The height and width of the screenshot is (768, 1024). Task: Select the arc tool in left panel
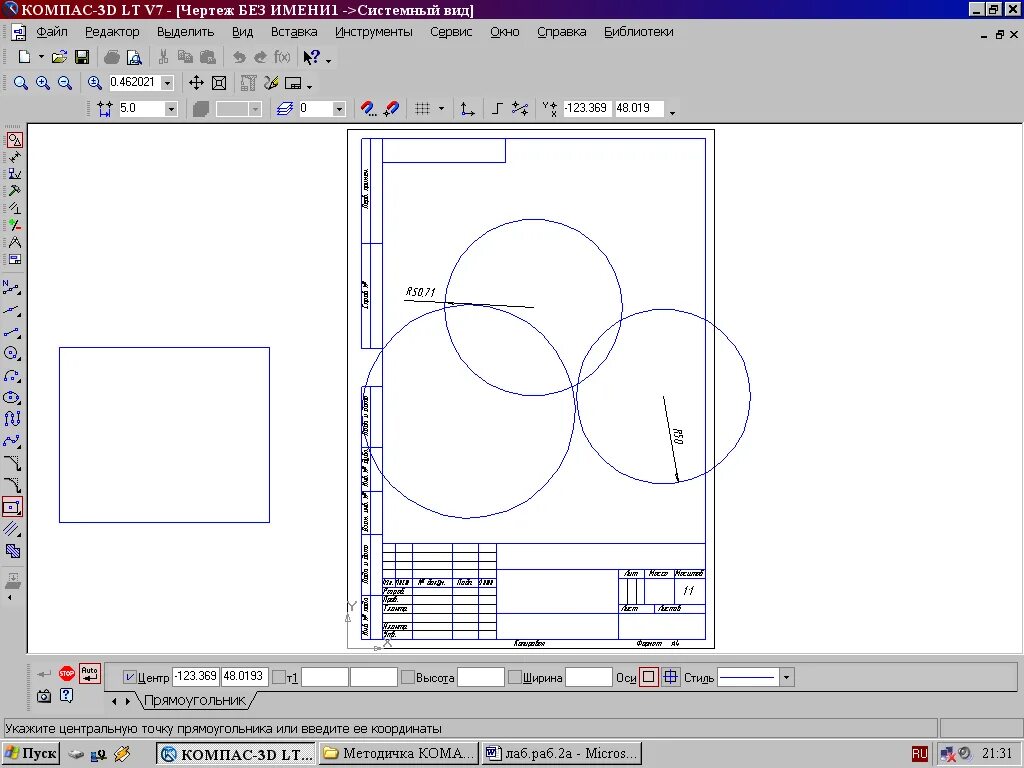click(12, 376)
